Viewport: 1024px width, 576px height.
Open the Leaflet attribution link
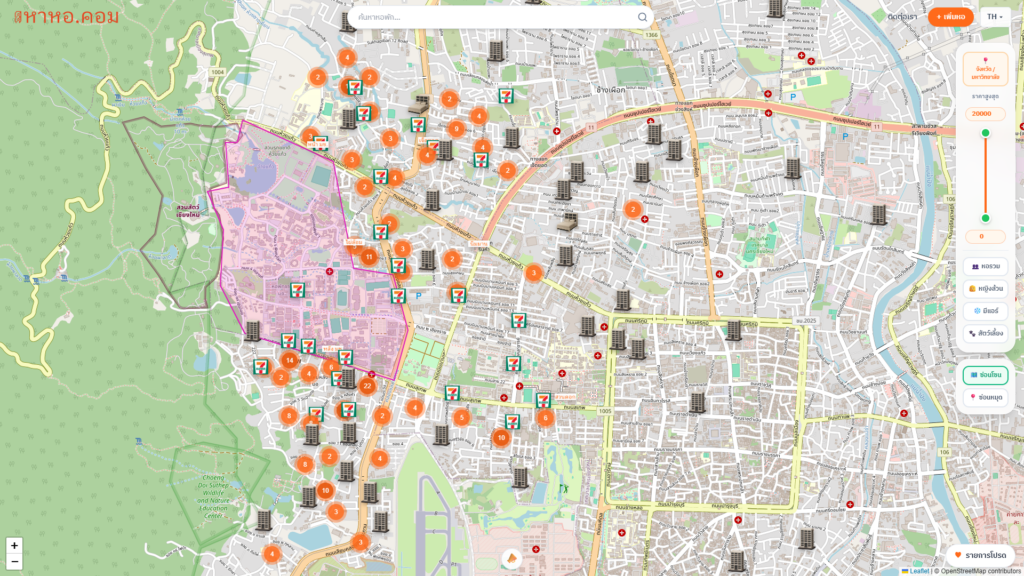coord(916,571)
